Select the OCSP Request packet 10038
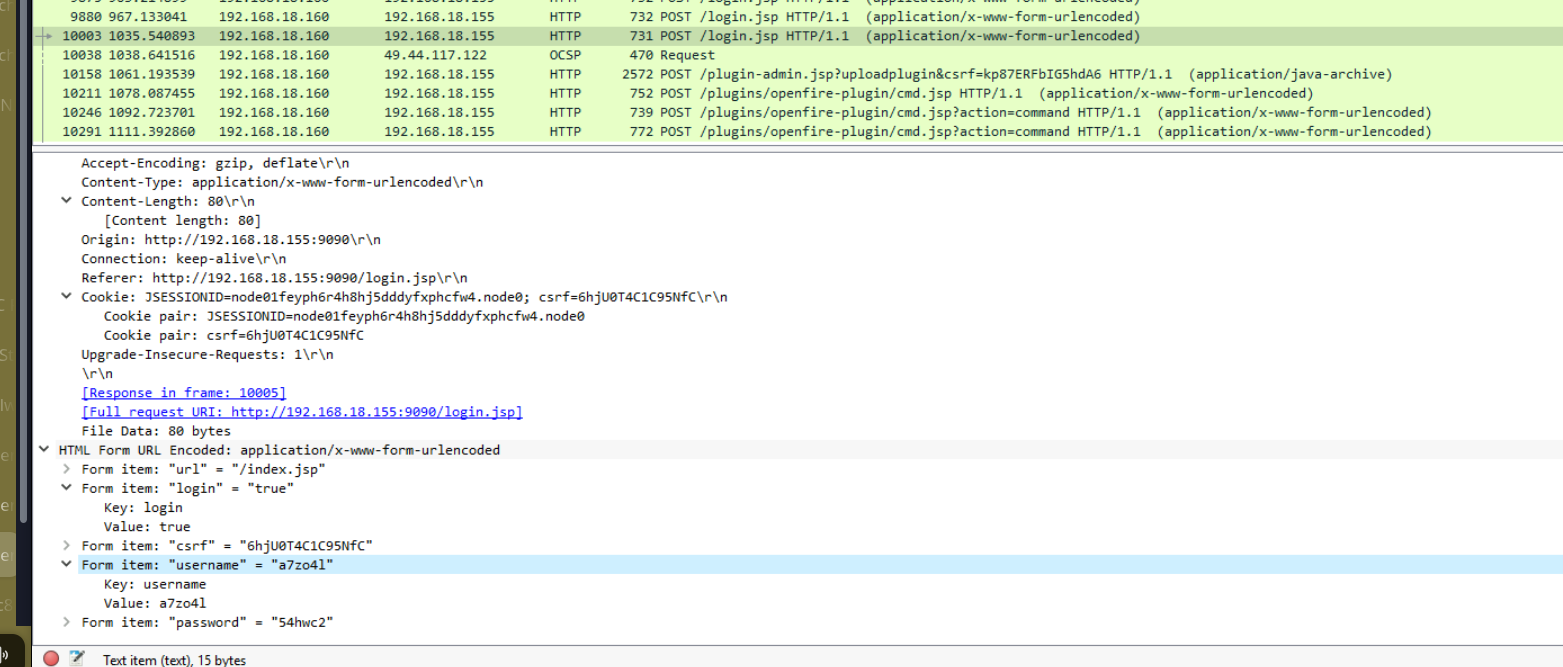The width and height of the screenshot is (1563, 667). click(700, 55)
